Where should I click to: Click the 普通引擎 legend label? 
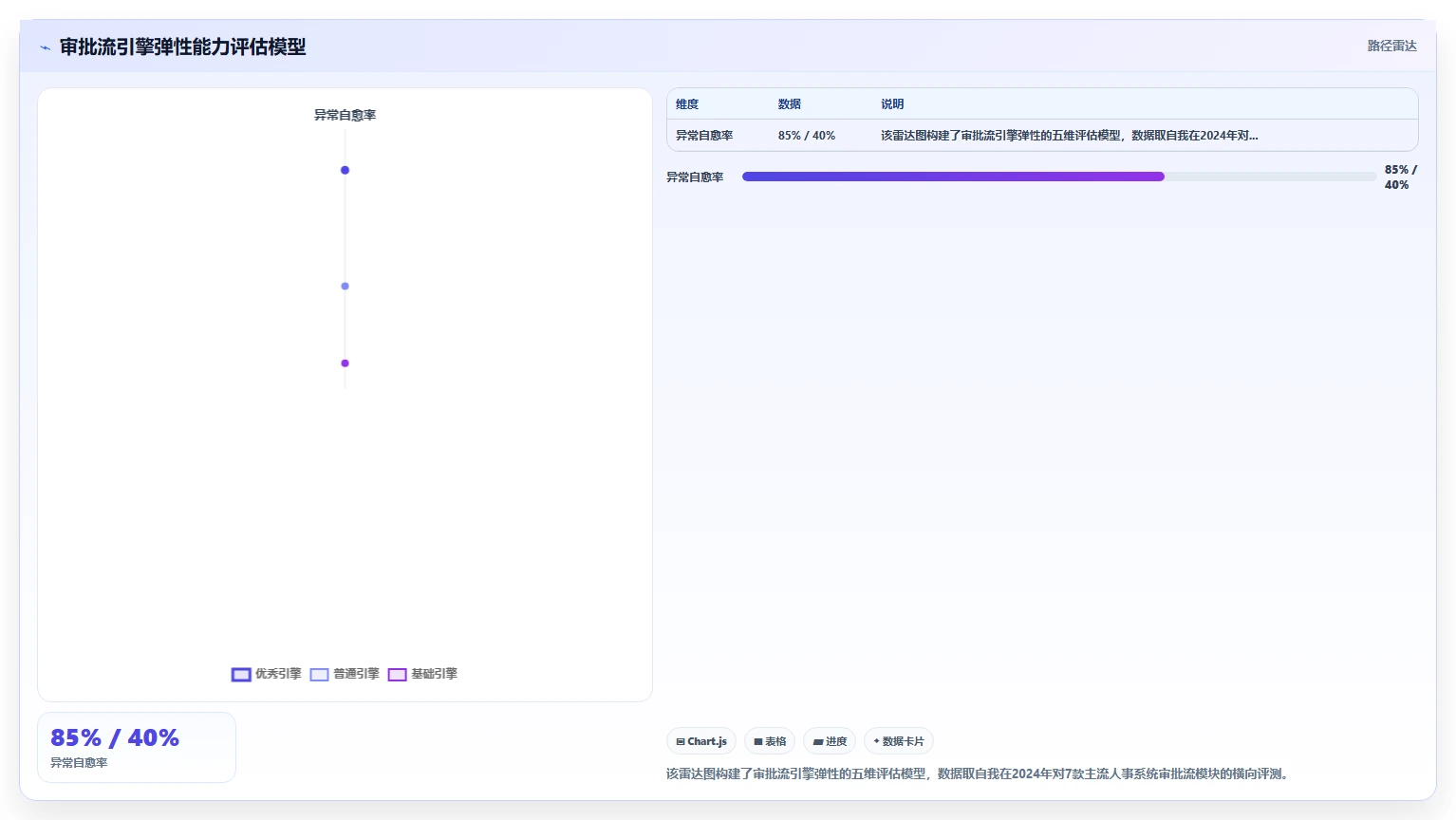click(x=356, y=674)
